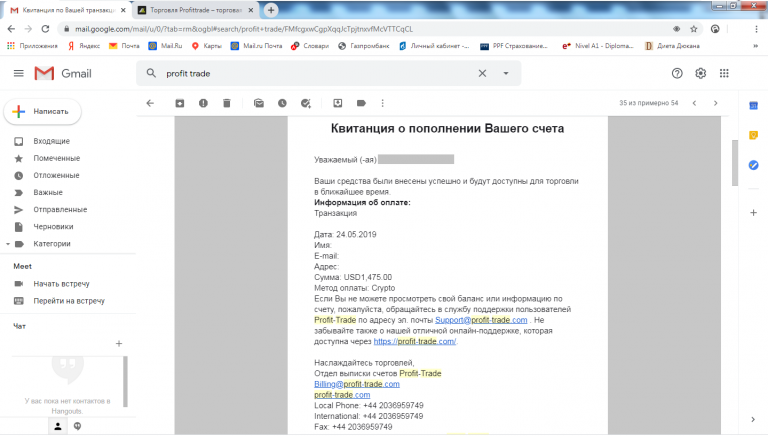Bookmark this page with star icon
Viewport: 768px width, 436px height.
tap(694, 29)
